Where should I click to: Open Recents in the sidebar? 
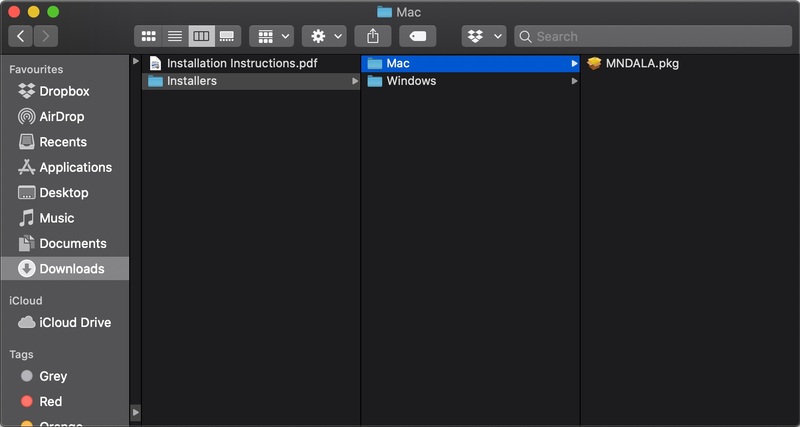point(65,142)
